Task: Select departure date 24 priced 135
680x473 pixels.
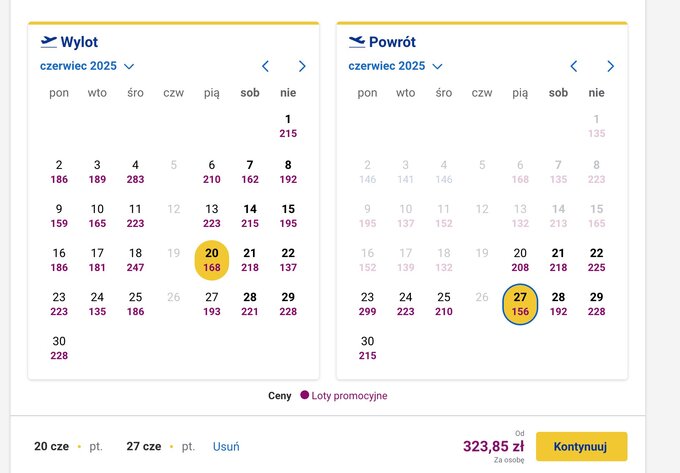Action: coord(97,304)
